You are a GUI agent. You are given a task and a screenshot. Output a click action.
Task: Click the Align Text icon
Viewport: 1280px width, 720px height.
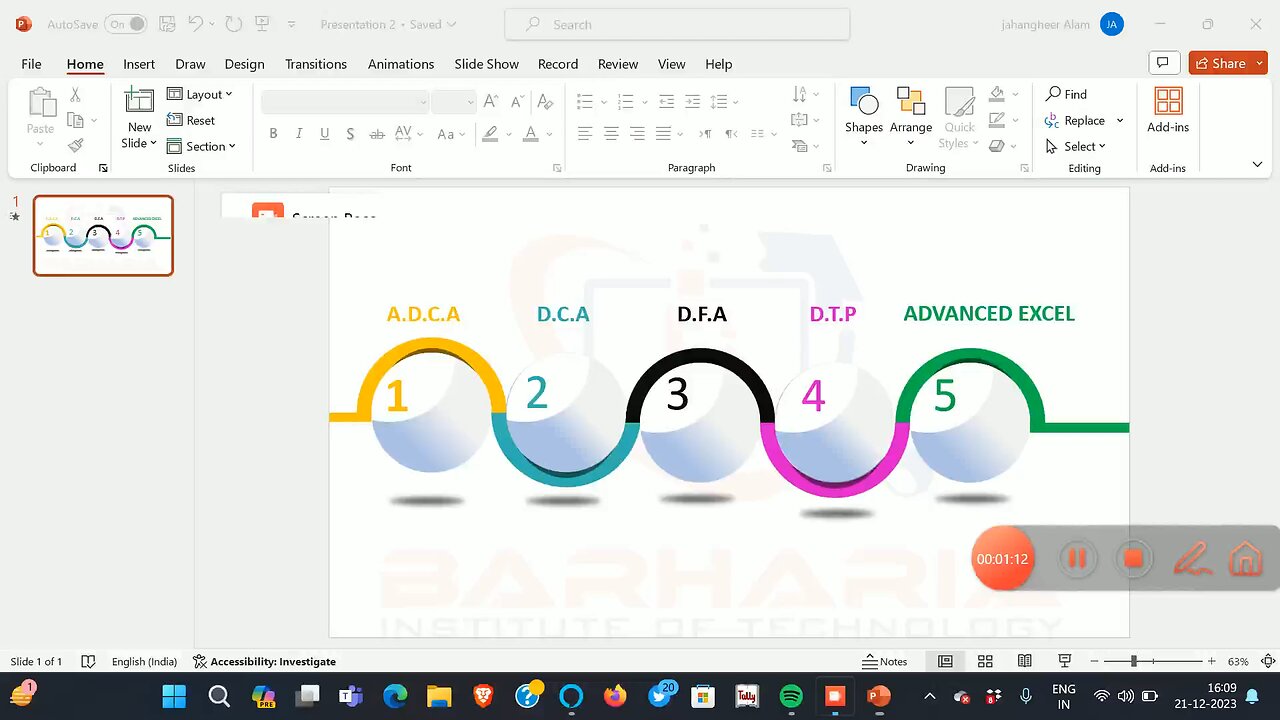click(799, 120)
